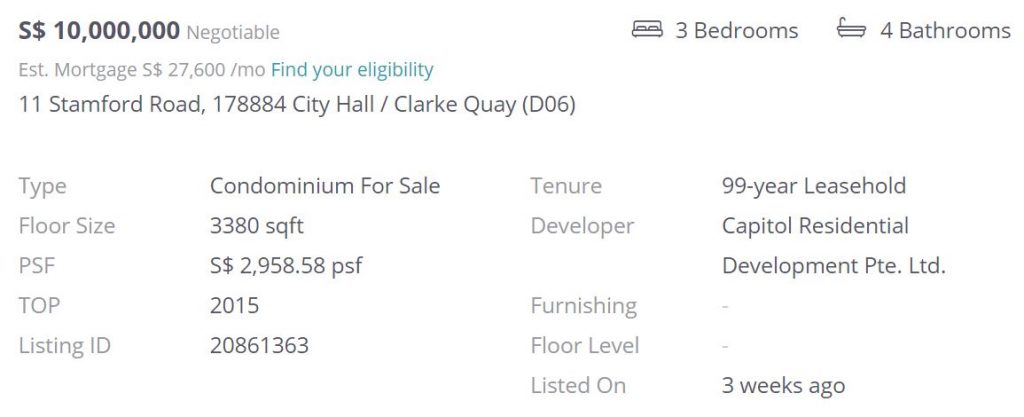Click the Furnishing field label

583,305
